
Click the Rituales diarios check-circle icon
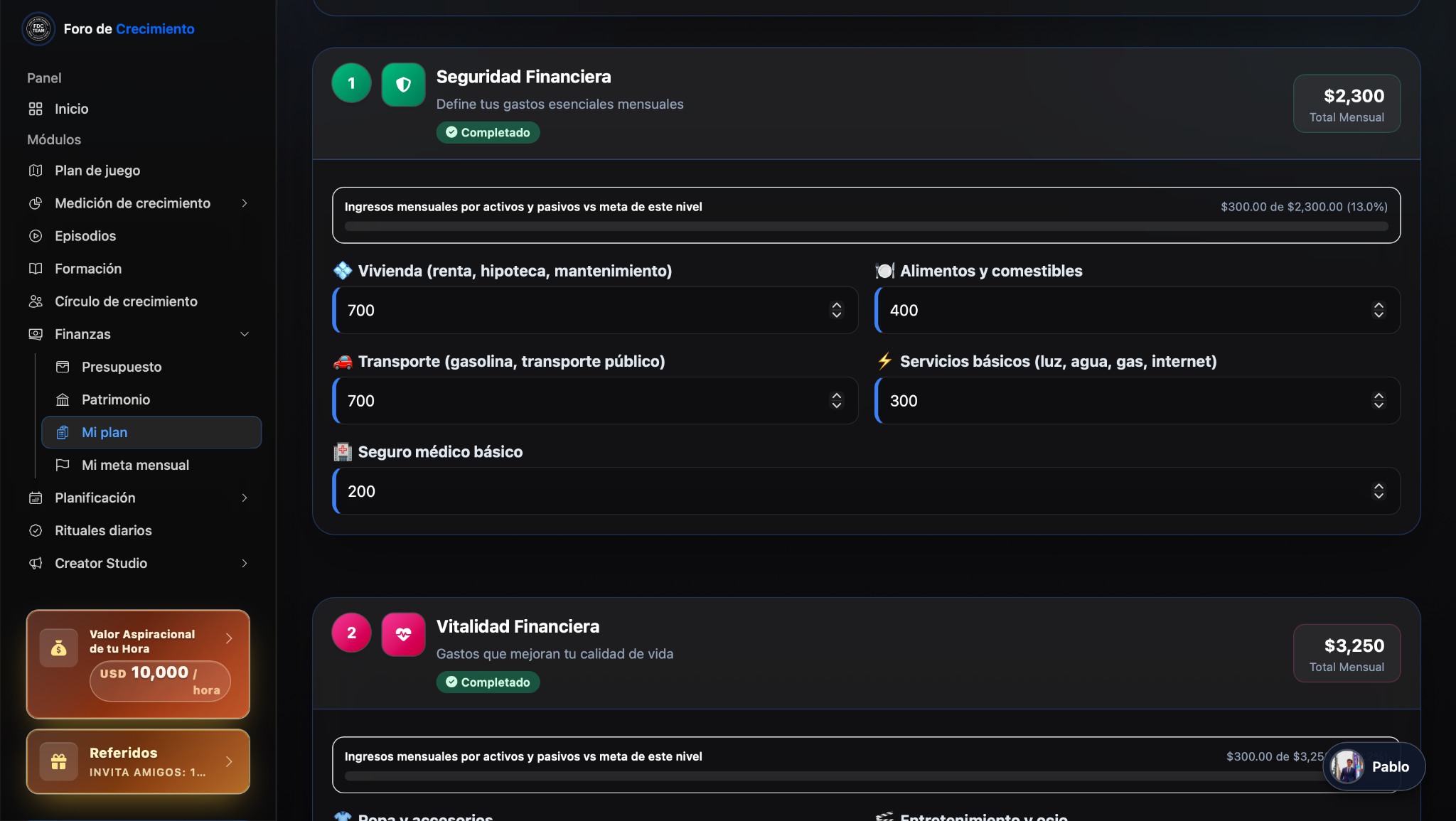36,530
